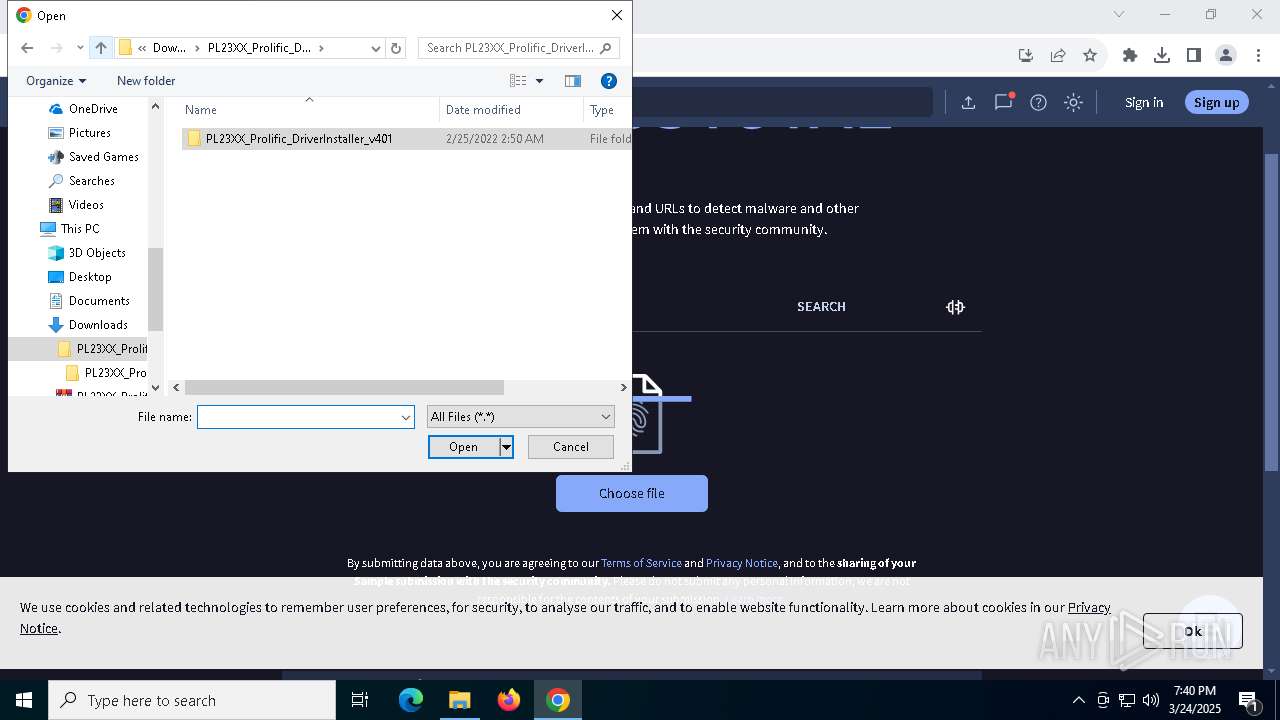Click the search PL23XX folder field
This screenshot has height=720, width=1280.
point(519,48)
